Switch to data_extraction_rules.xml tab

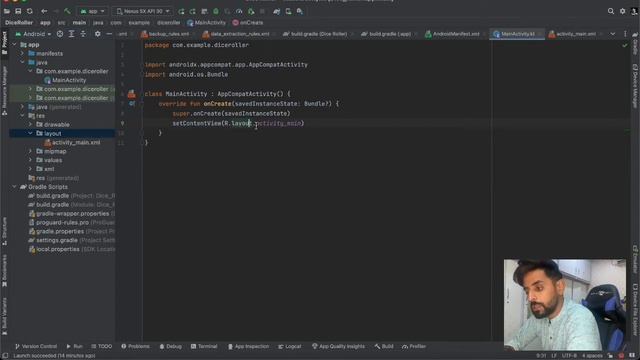click(x=236, y=34)
